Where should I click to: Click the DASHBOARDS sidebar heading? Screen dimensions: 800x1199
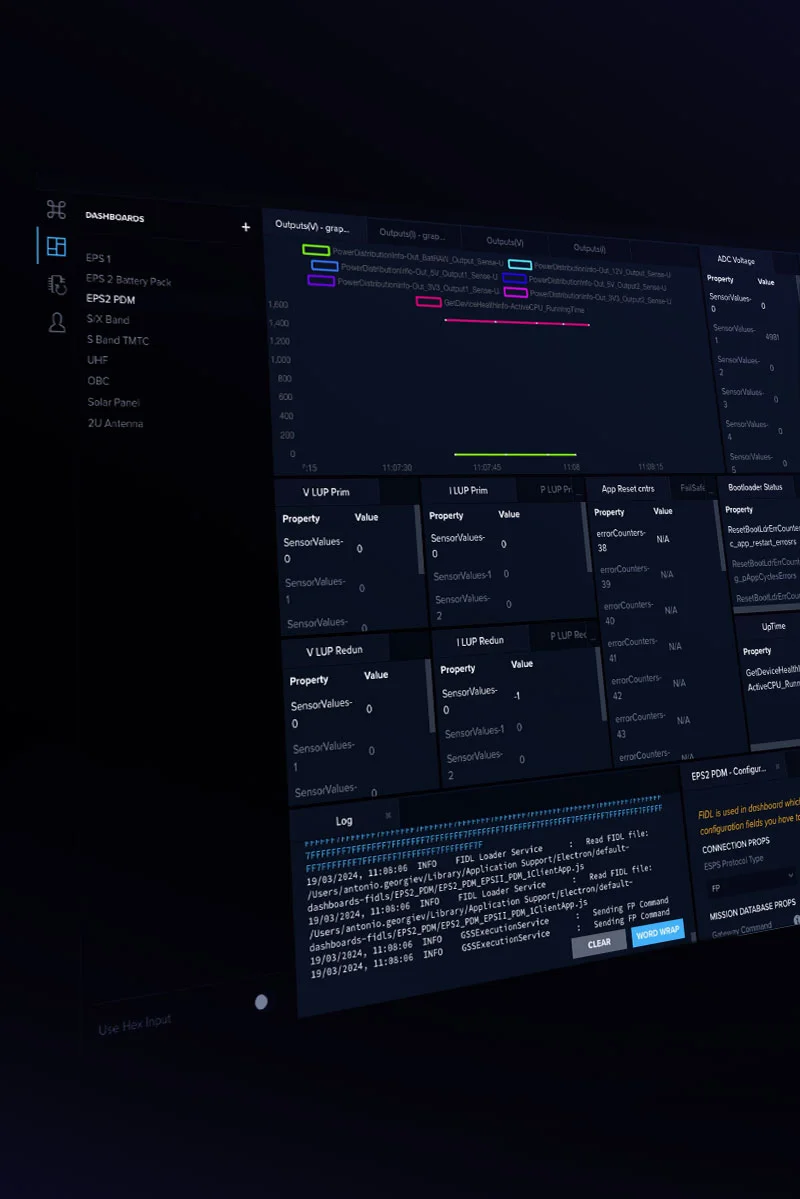point(115,217)
